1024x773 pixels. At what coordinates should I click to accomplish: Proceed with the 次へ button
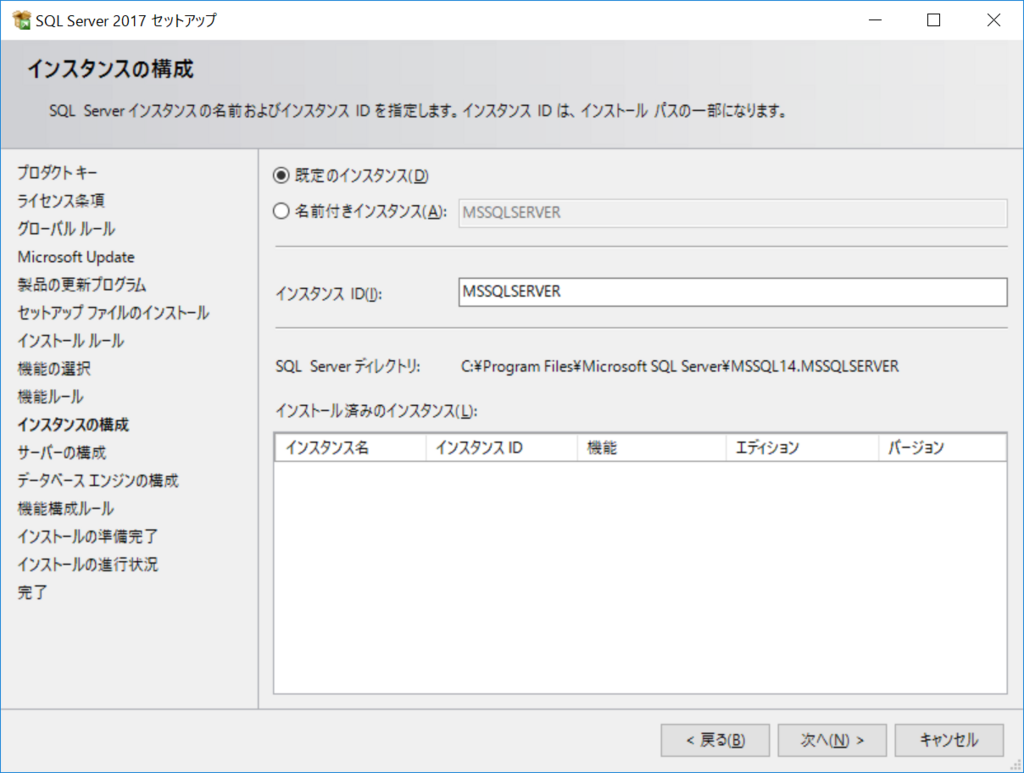832,740
